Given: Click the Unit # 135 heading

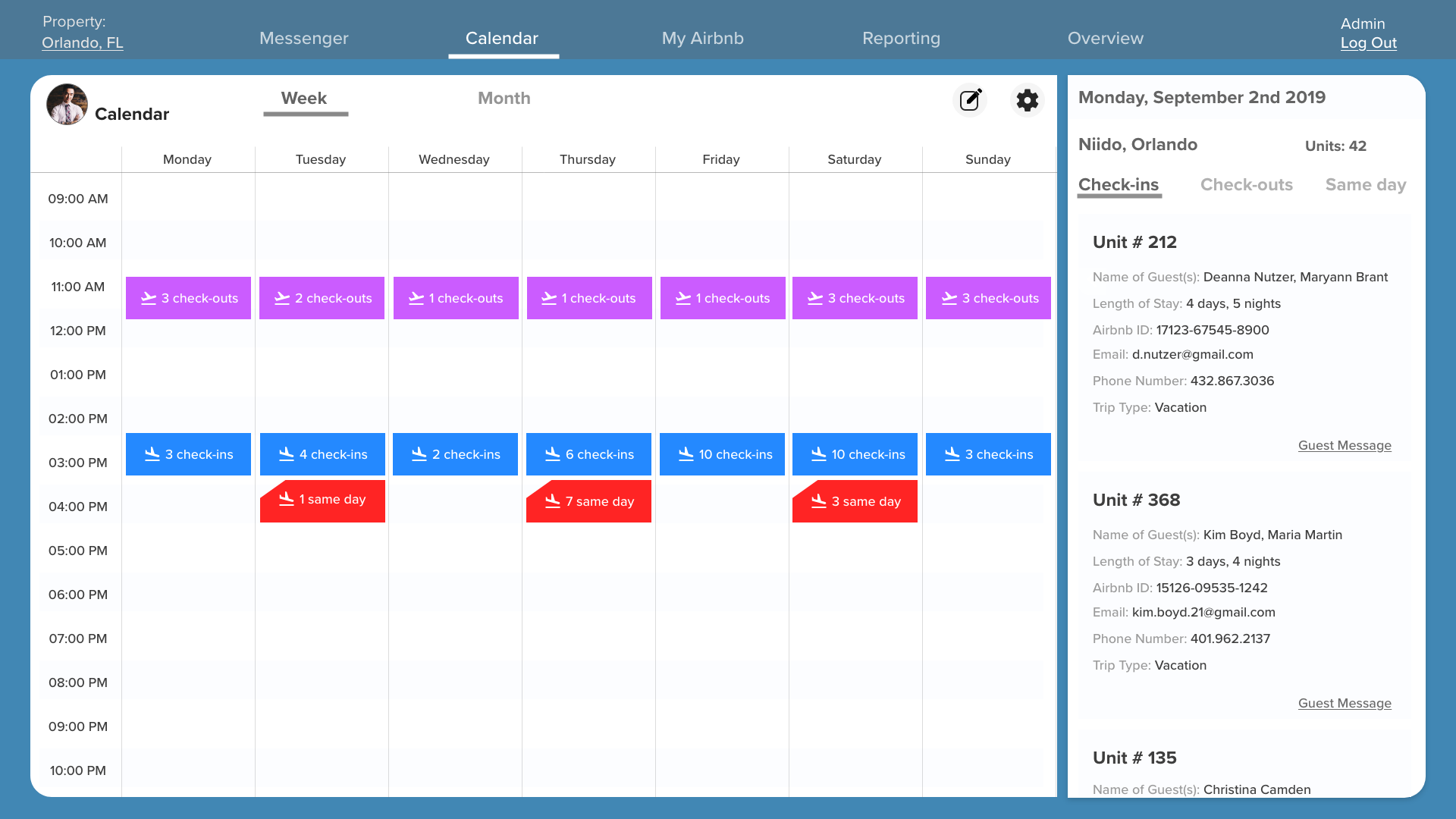Looking at the screenshot, I should (1134, 758).
